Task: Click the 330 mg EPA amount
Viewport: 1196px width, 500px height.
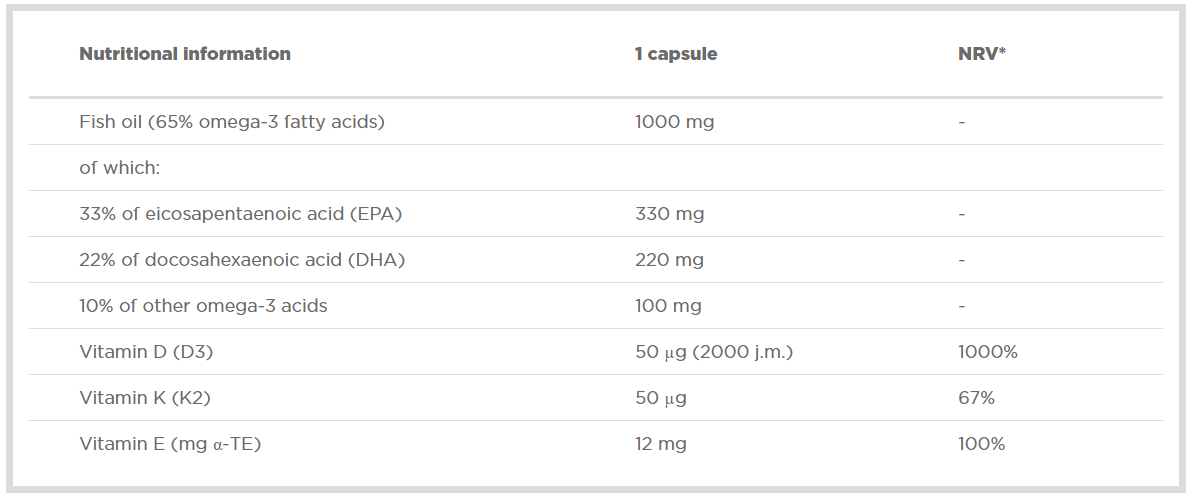Action: [667, 214]
